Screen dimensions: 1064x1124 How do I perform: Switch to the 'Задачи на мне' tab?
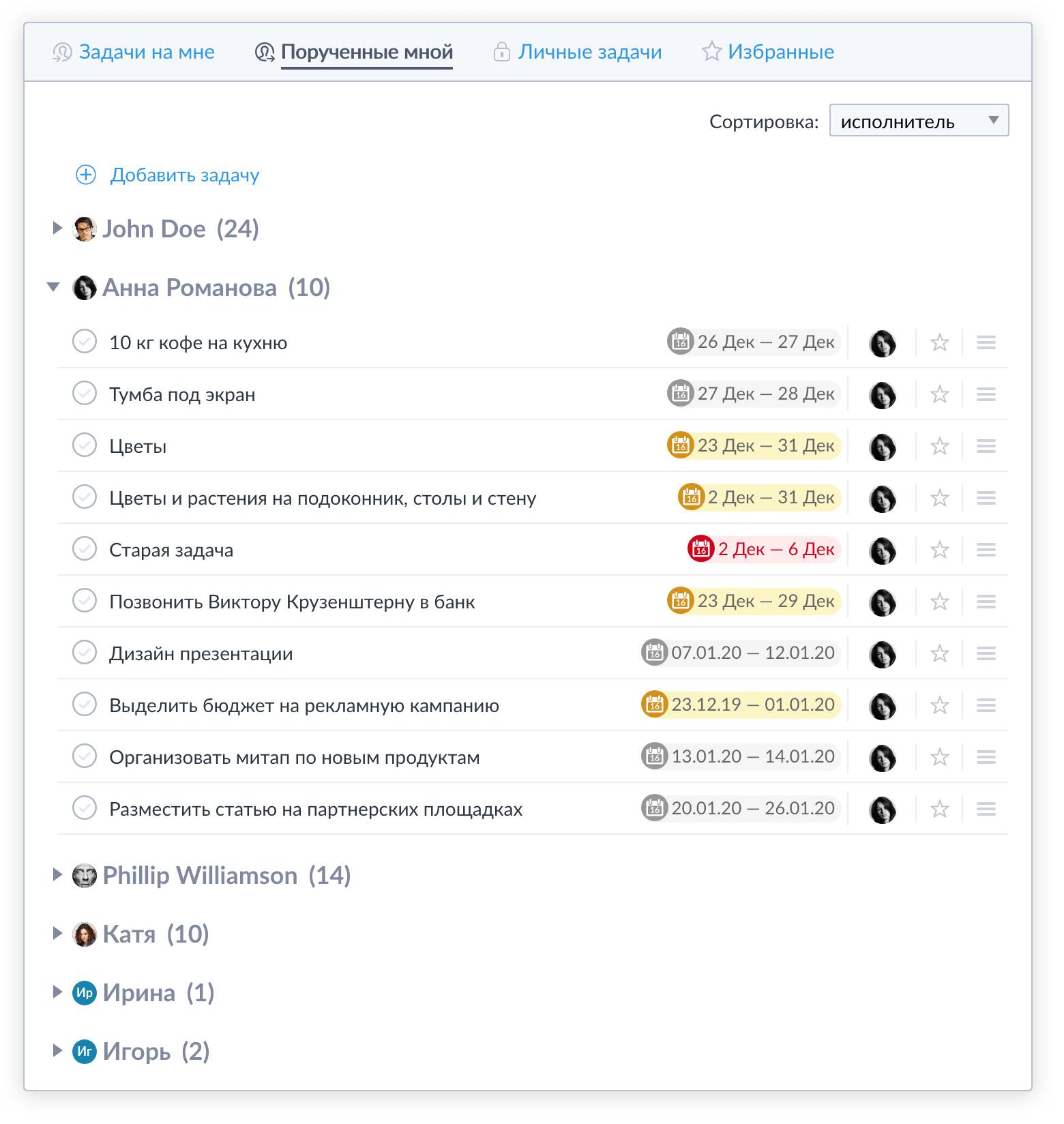pyautogui.click(x=146, y=52)
